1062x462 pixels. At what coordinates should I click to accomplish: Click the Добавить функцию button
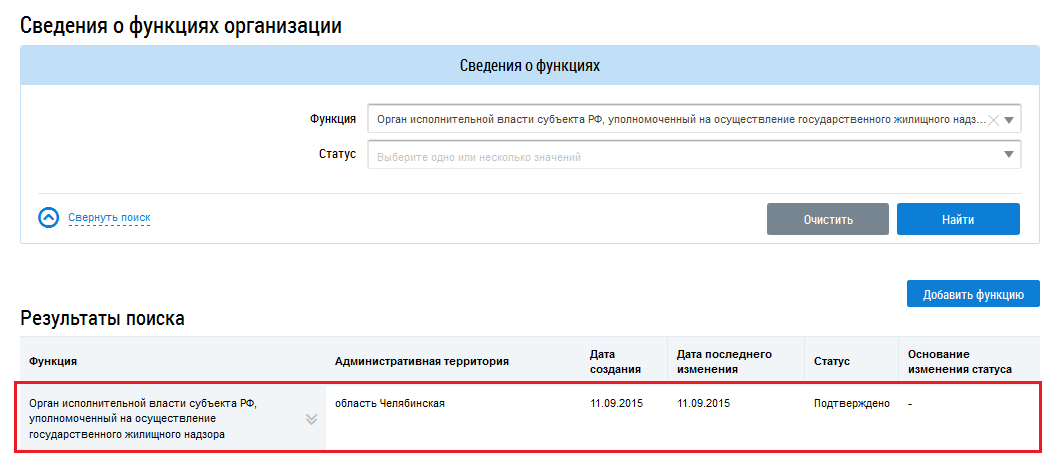click(x=972, y=294)
